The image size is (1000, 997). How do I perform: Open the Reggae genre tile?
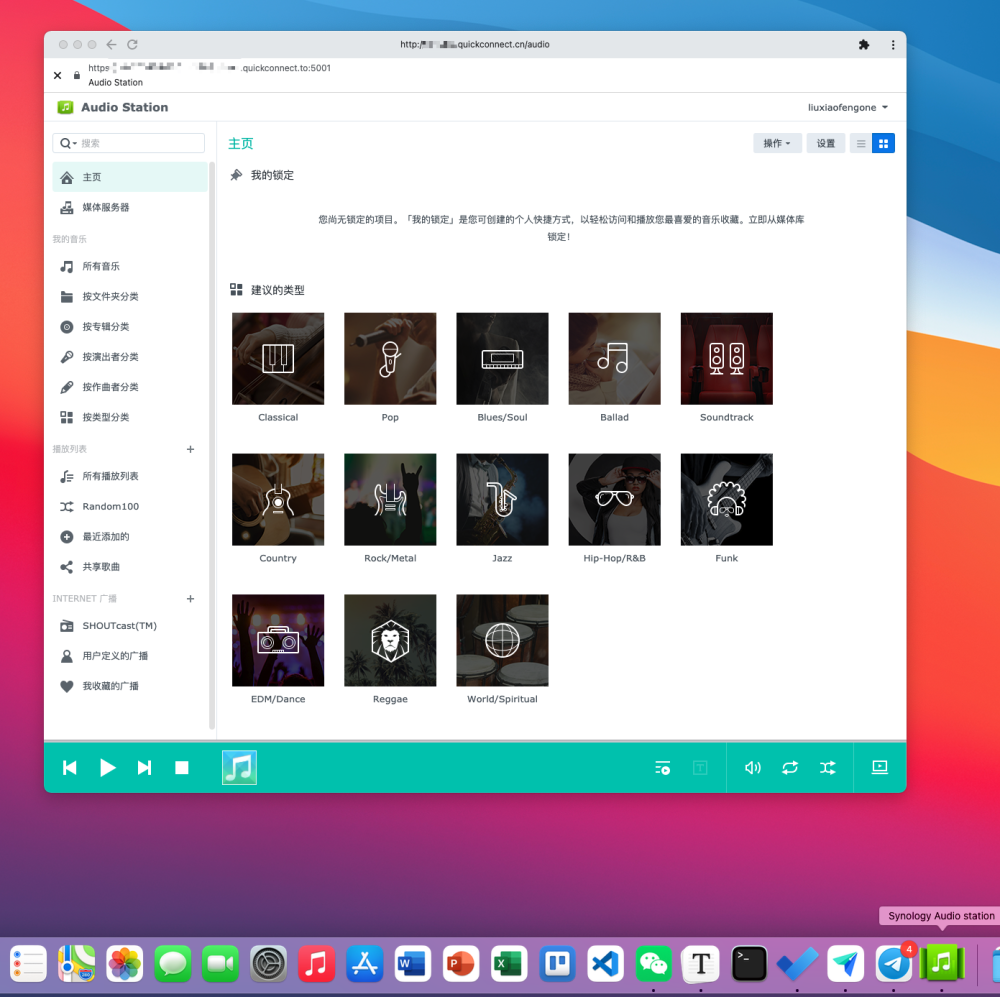[390, 640]
